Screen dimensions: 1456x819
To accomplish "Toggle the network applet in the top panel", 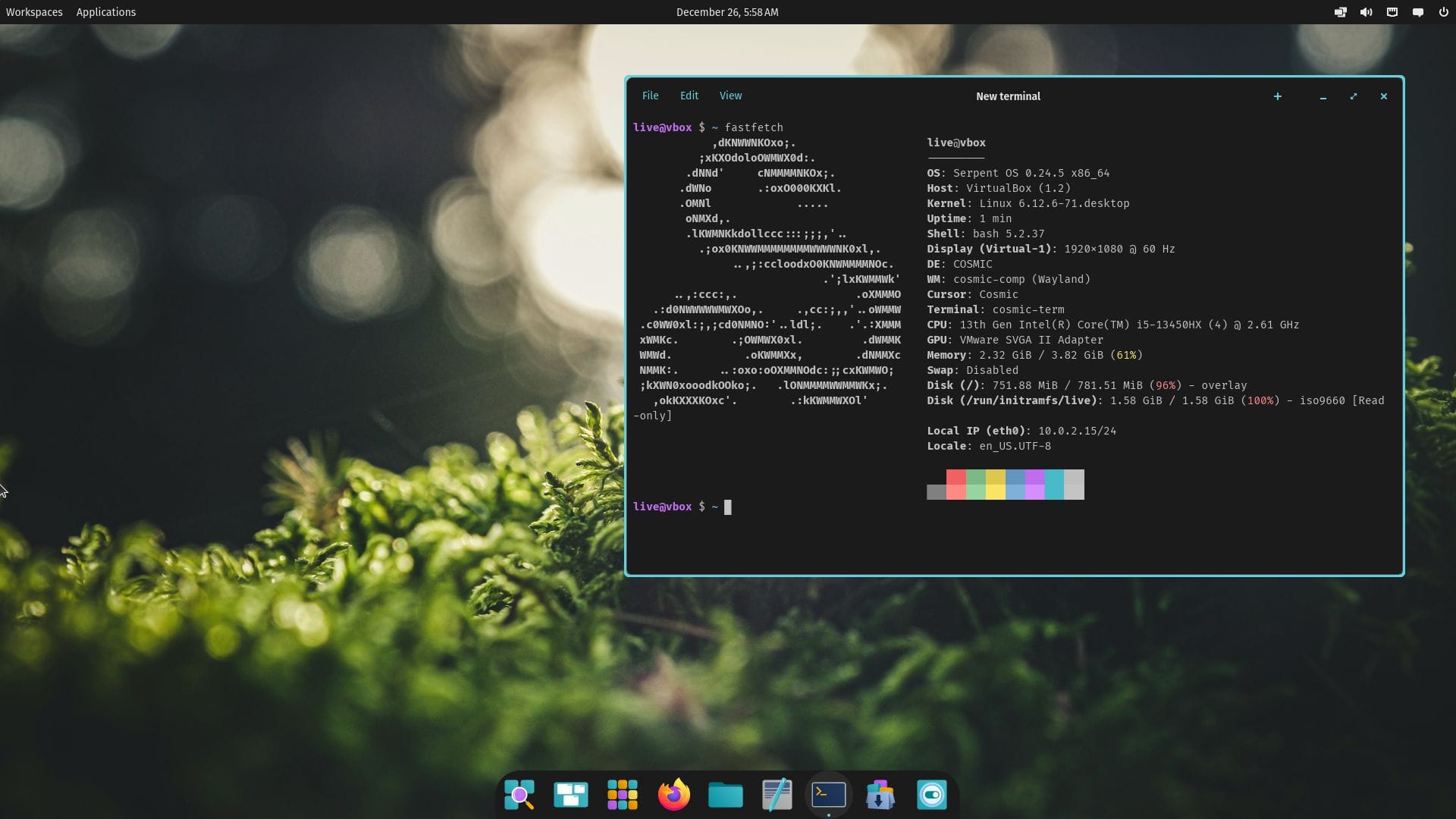I will [1392, 12].
